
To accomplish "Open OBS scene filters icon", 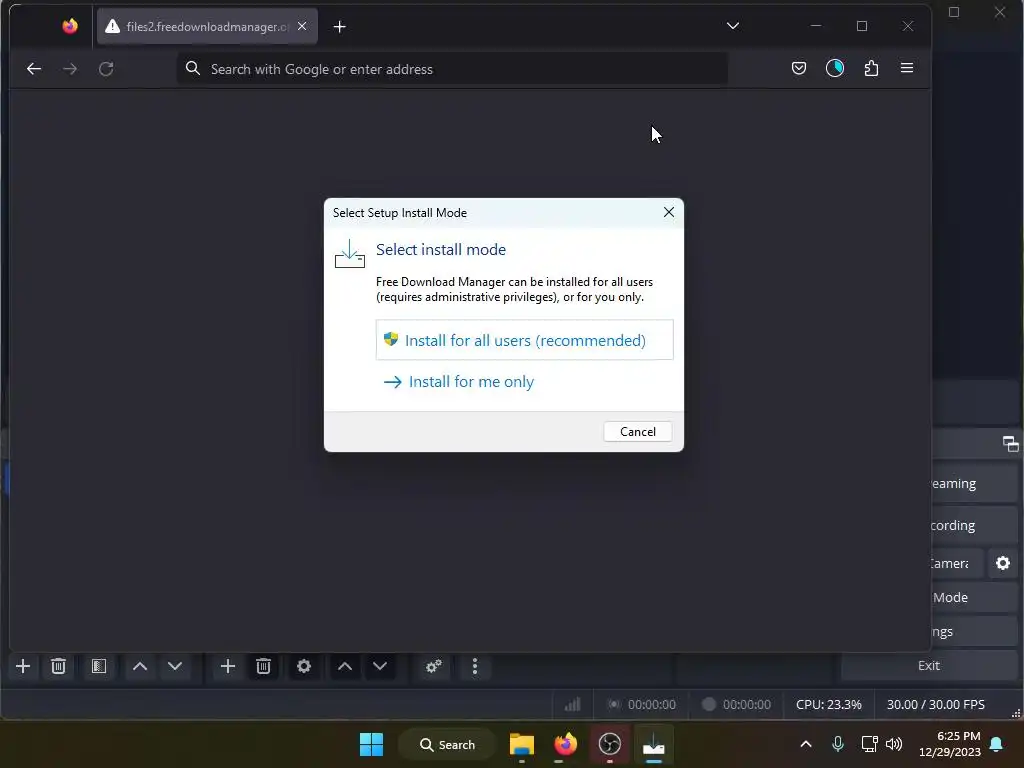I will tap(99, 666).
